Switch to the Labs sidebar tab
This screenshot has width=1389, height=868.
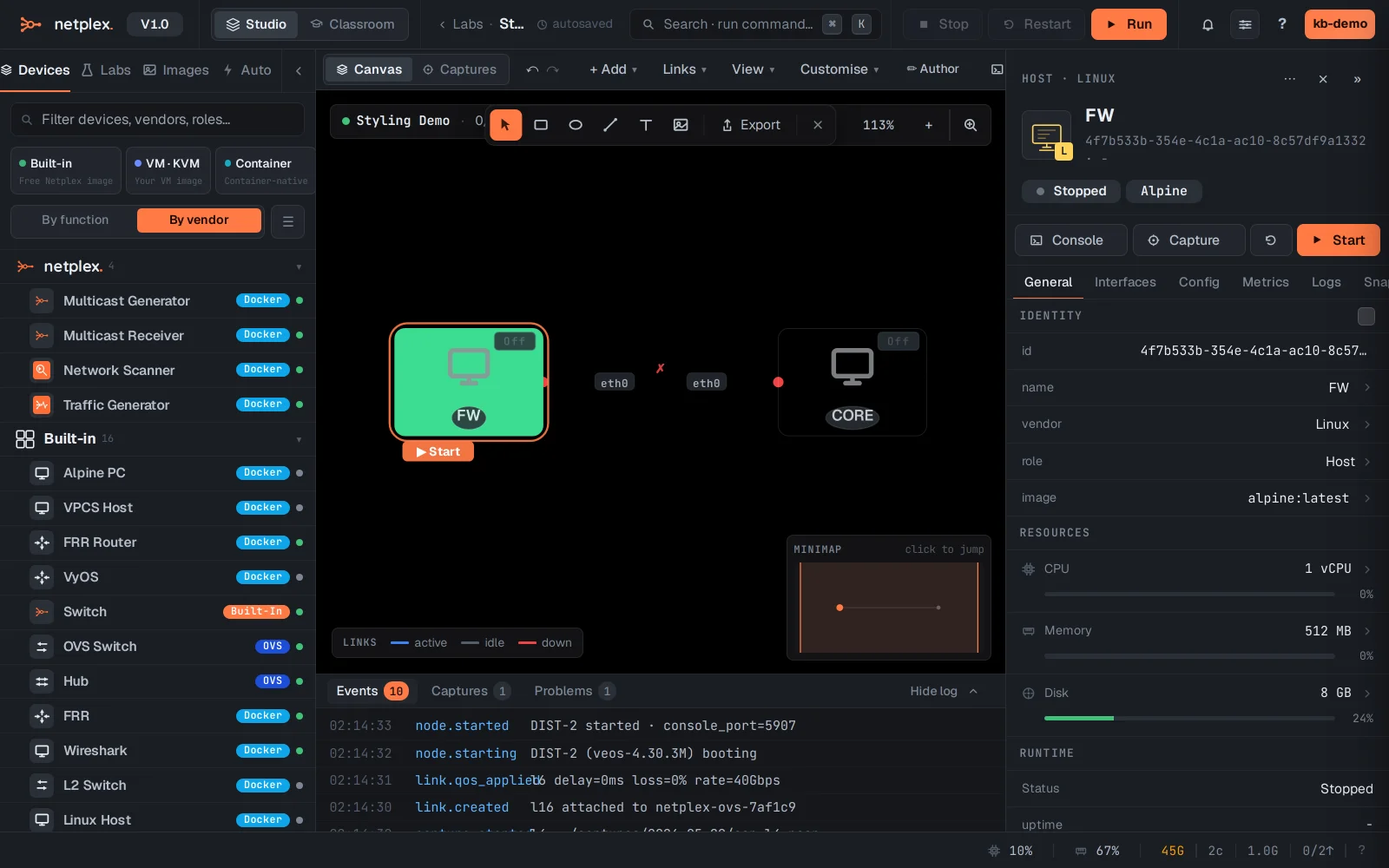(106, 70)
